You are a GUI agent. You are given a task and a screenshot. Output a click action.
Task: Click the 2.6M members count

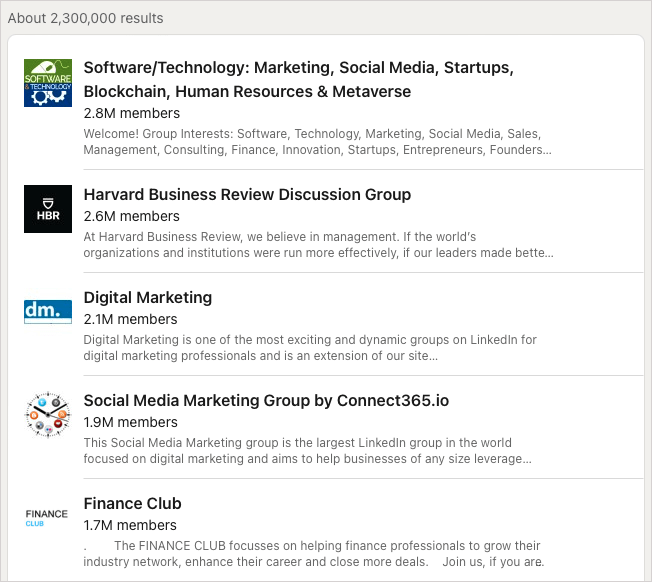pos(131,216)
